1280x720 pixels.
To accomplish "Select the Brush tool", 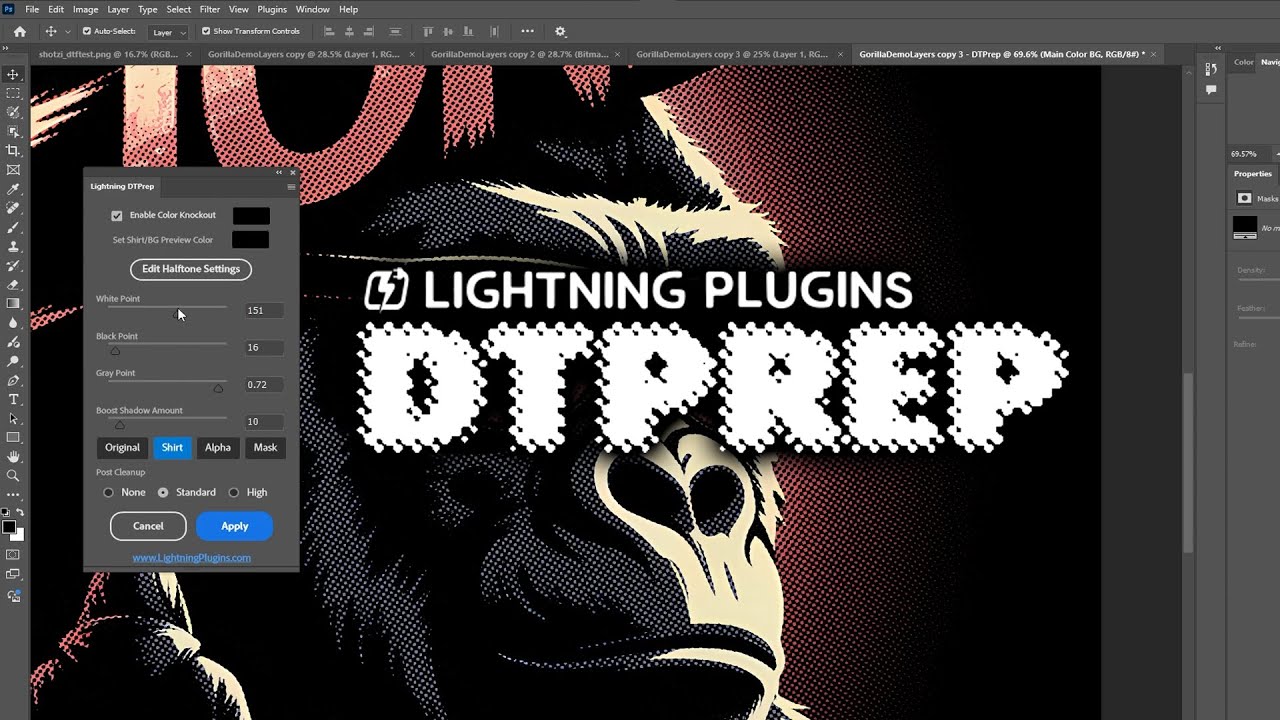I will point(13,227).
